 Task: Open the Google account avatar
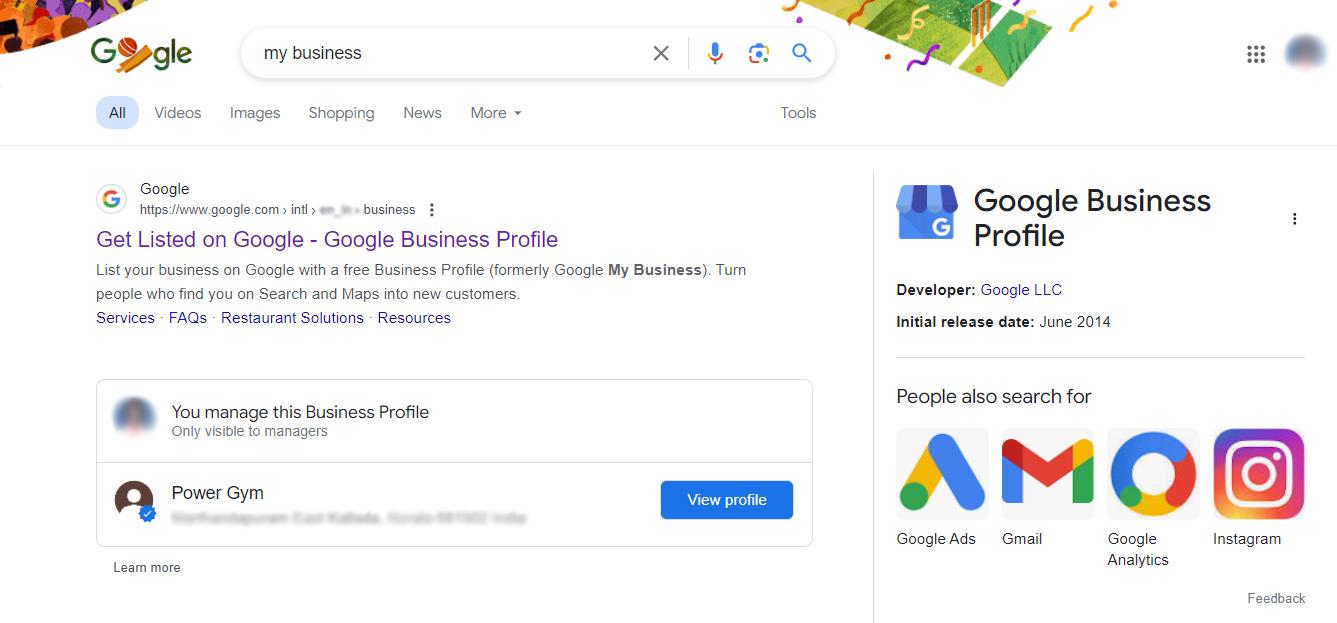(1305, 53)
